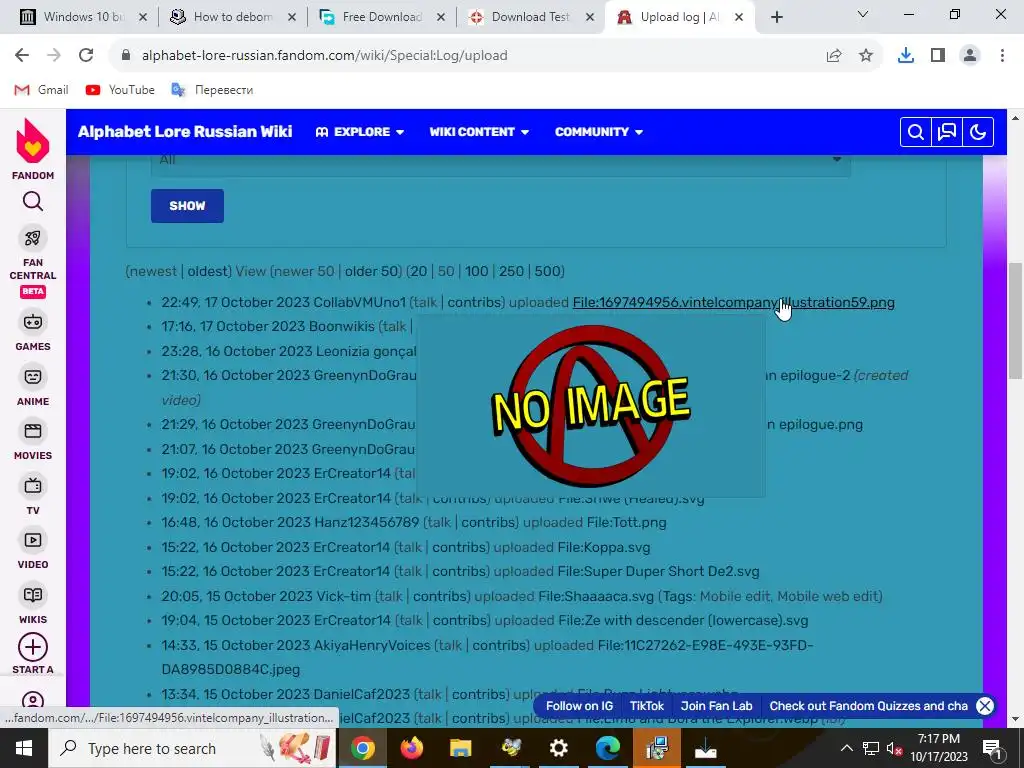Screen dimensions: 1024x768
Task: Open Chrome downloads icon
Action: 906,56
